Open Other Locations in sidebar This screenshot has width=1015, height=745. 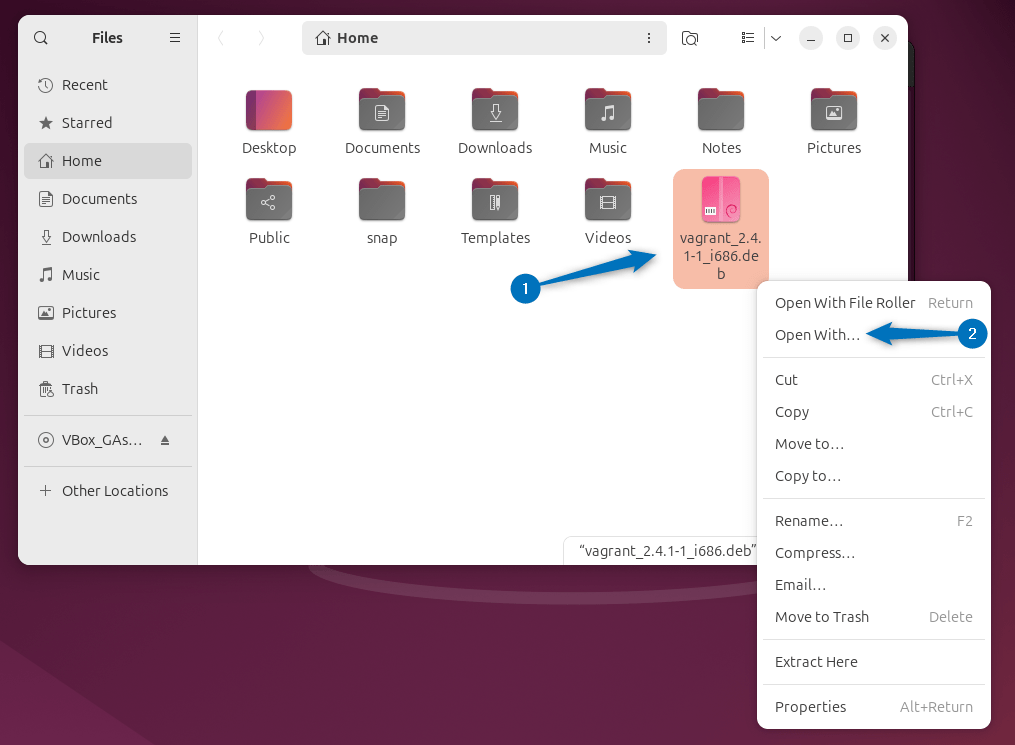pyautogui.click(x=114, y=491)
